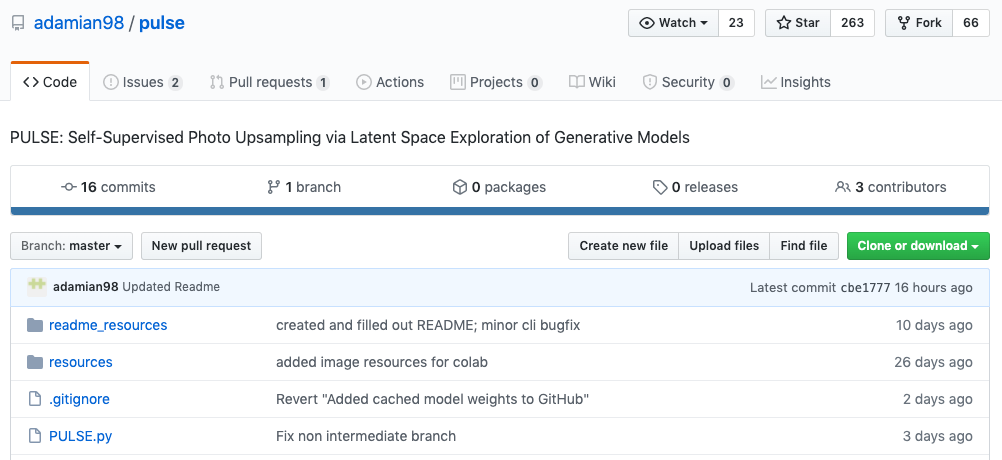Expand the Branch: master selector

click(72, 246)
